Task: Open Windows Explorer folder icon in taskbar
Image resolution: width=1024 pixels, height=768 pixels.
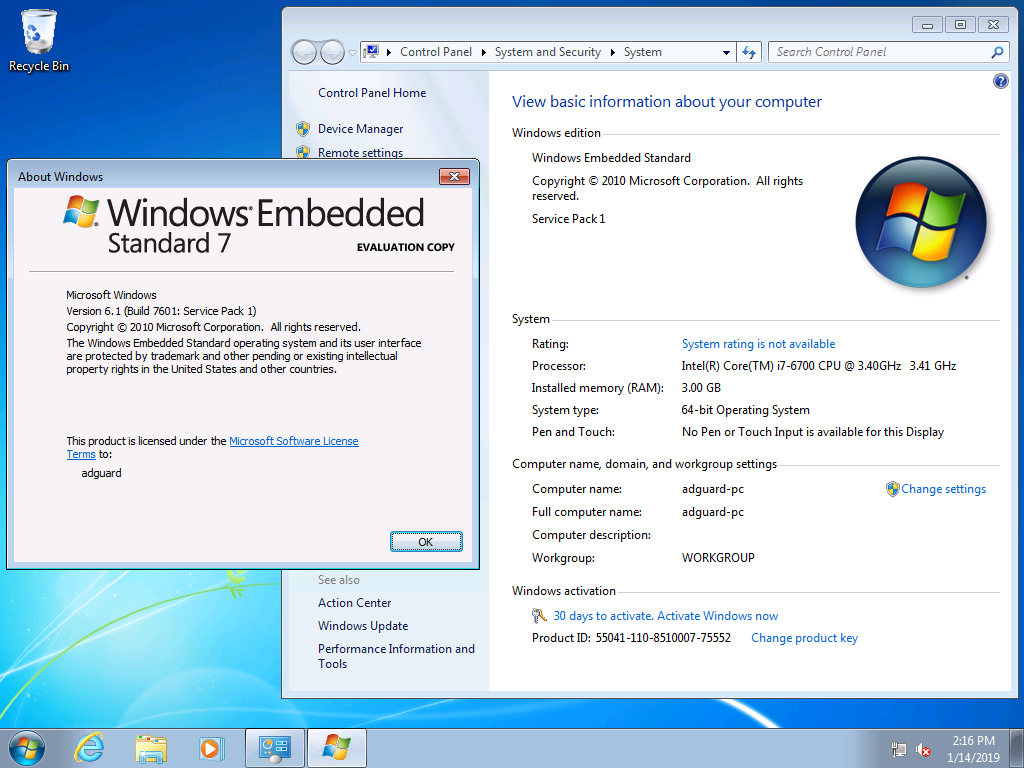Action: tap(150, 748)
